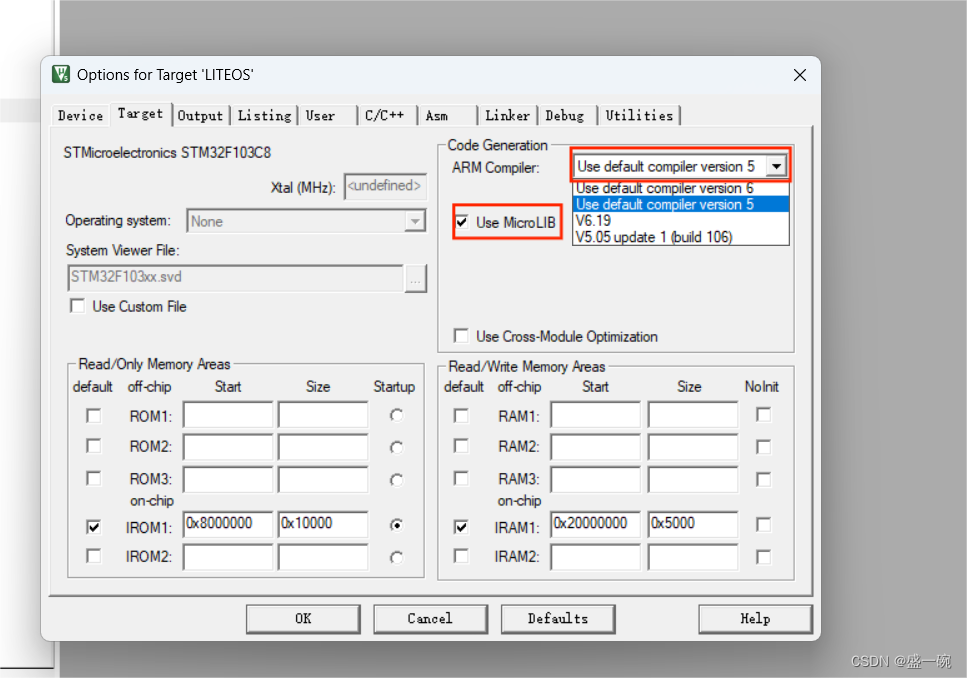Click the Defaults button
Image resolution: width=967 pixels, height=678 pixels.
[558, 619]
